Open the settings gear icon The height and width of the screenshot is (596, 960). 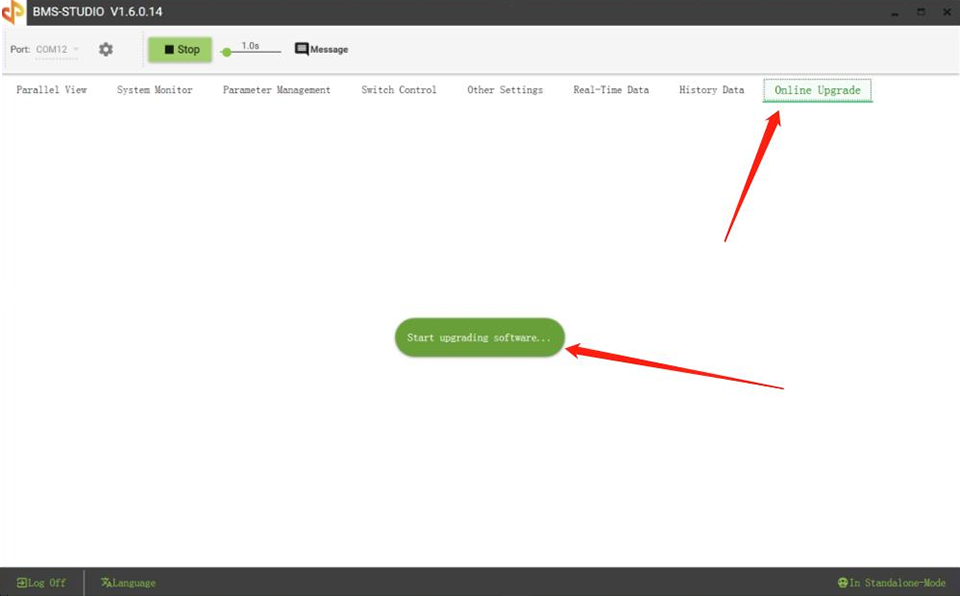pyautogui.click(x=105, y=48)
